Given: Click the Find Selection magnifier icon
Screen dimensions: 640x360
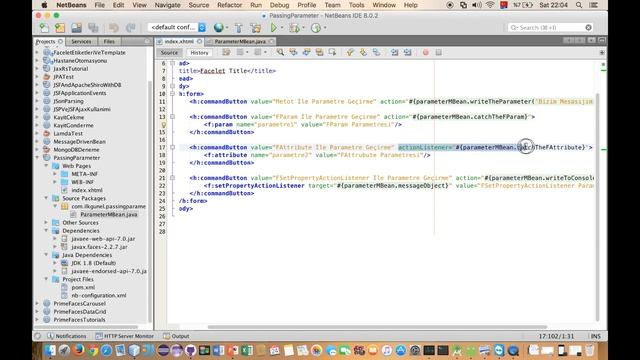Looking at the screenshot, I should click(280, 52).
